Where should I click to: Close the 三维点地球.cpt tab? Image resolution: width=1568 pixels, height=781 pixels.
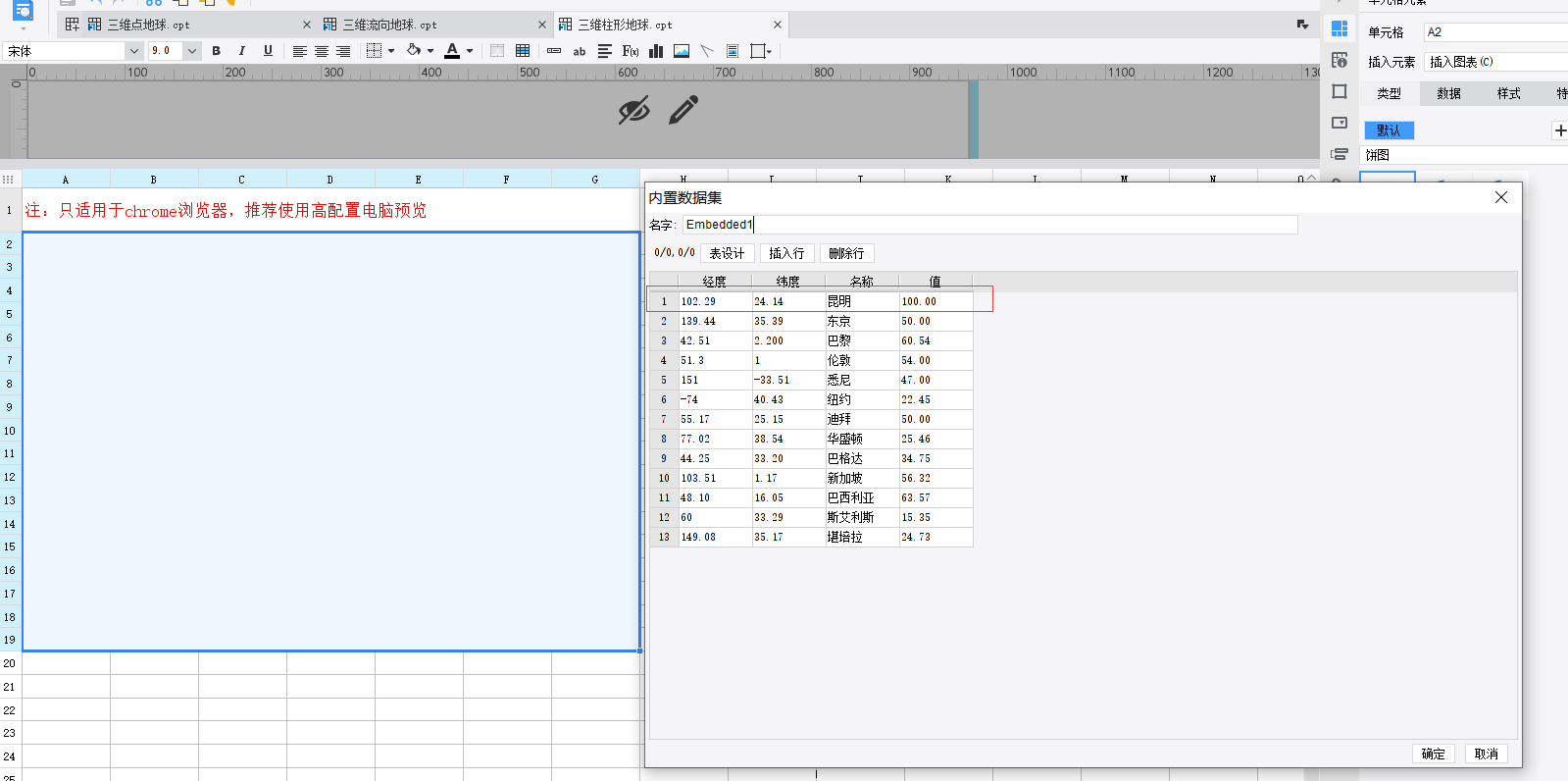[x=307, y=25]
